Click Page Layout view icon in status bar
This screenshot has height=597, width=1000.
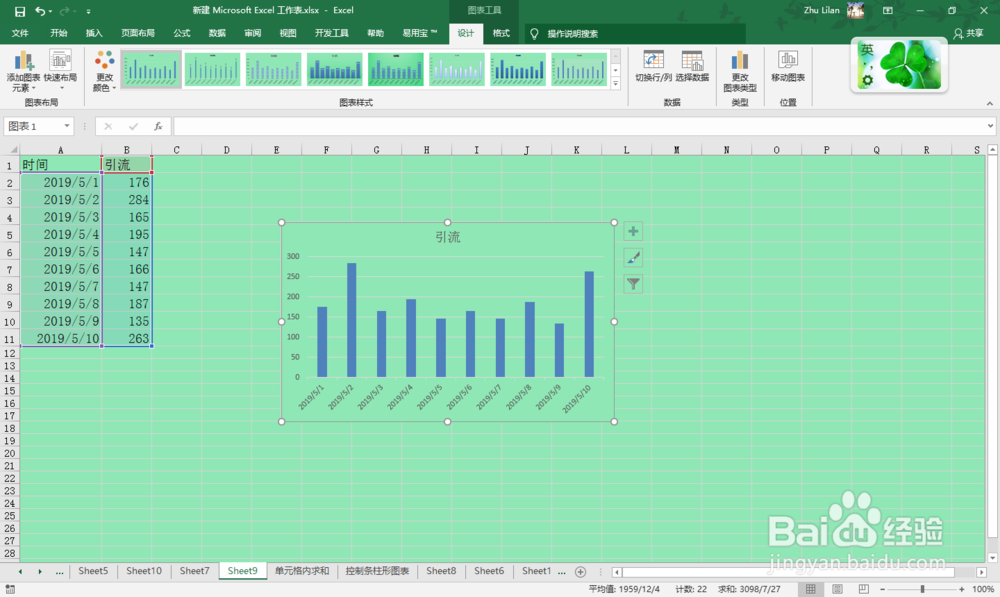pos(837,589)
